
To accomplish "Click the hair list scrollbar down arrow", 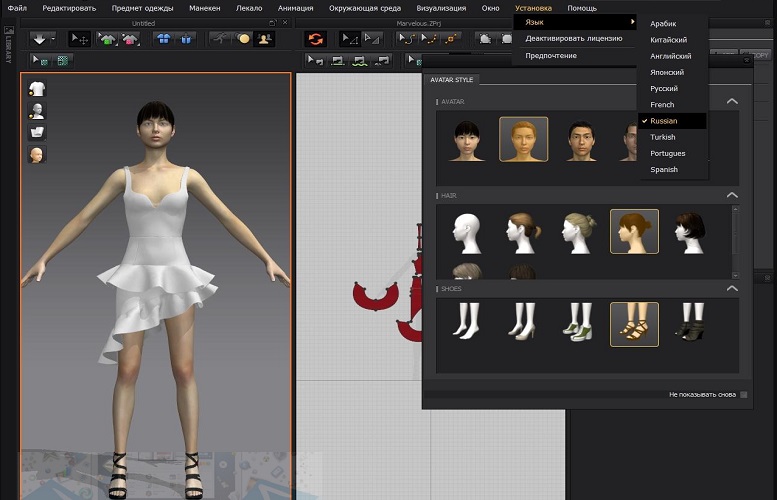I will (735, 275).
